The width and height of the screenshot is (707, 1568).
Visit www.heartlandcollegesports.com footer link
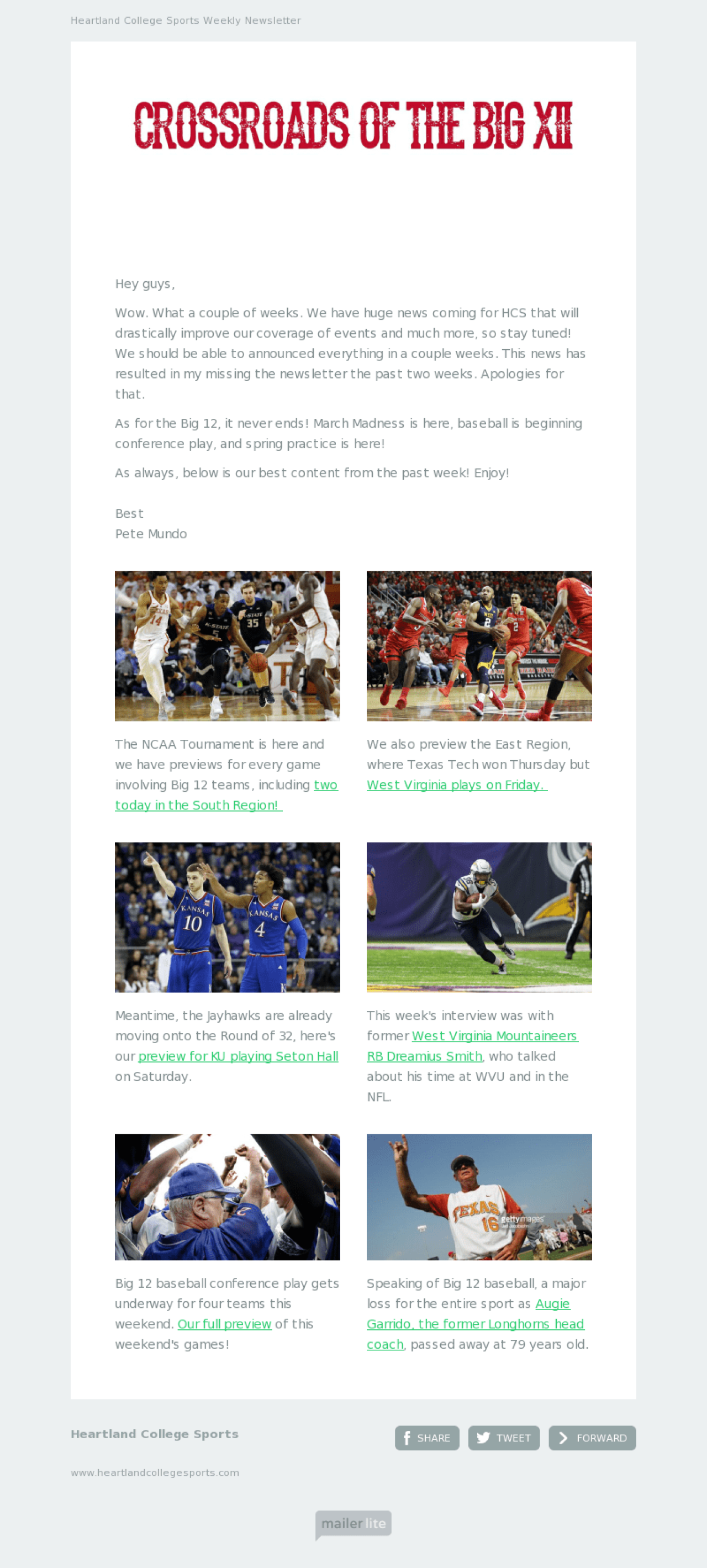[x=155, y=1472]
